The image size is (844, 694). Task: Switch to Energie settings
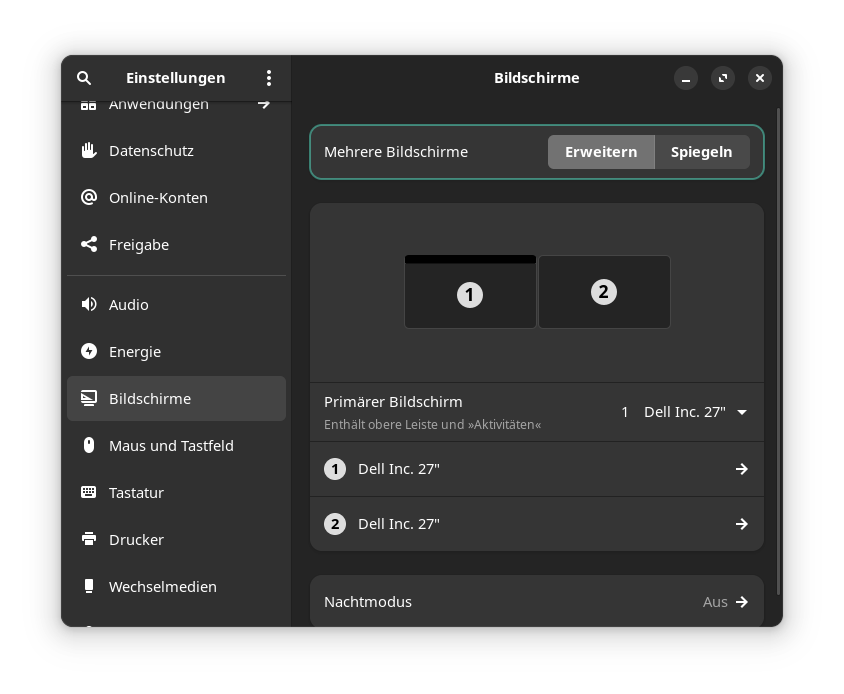point(177,351)
